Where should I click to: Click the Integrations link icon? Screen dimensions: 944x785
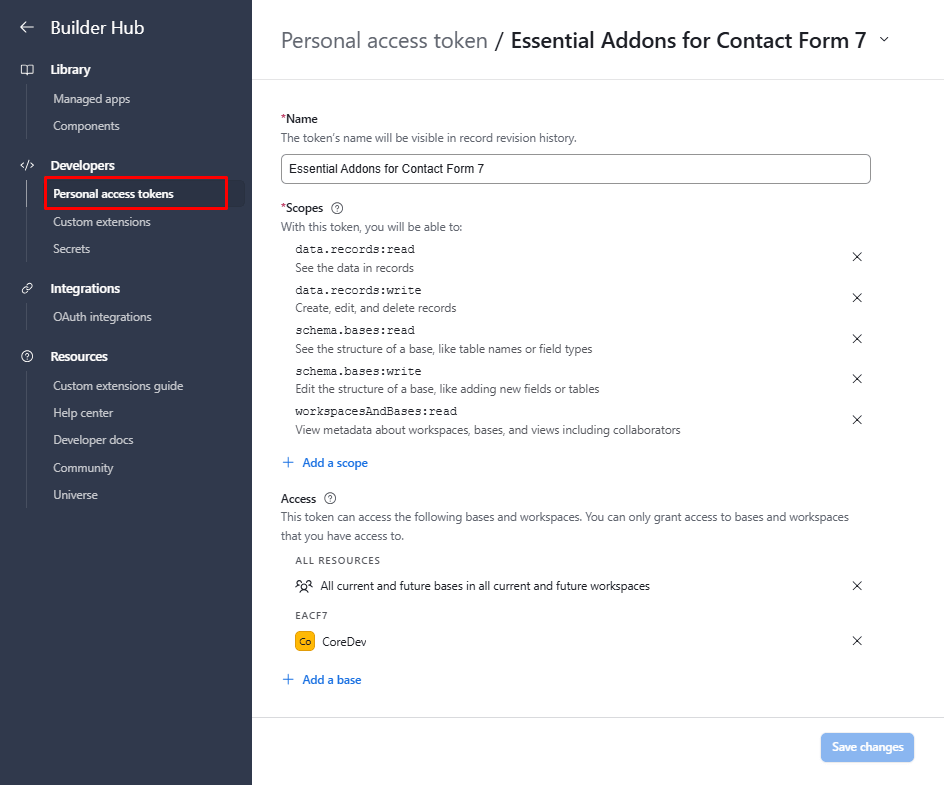coord(27,288)
